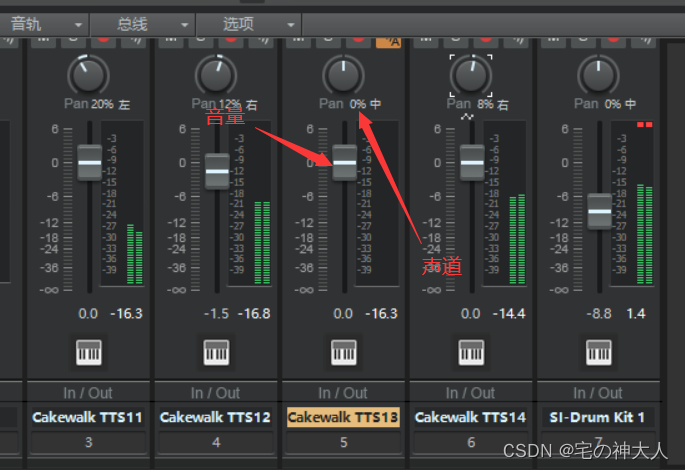Click the Pan 20% 左 readout
Image resolution: width=685 pixels, height=470 pixels.
[x=97, y=104]
